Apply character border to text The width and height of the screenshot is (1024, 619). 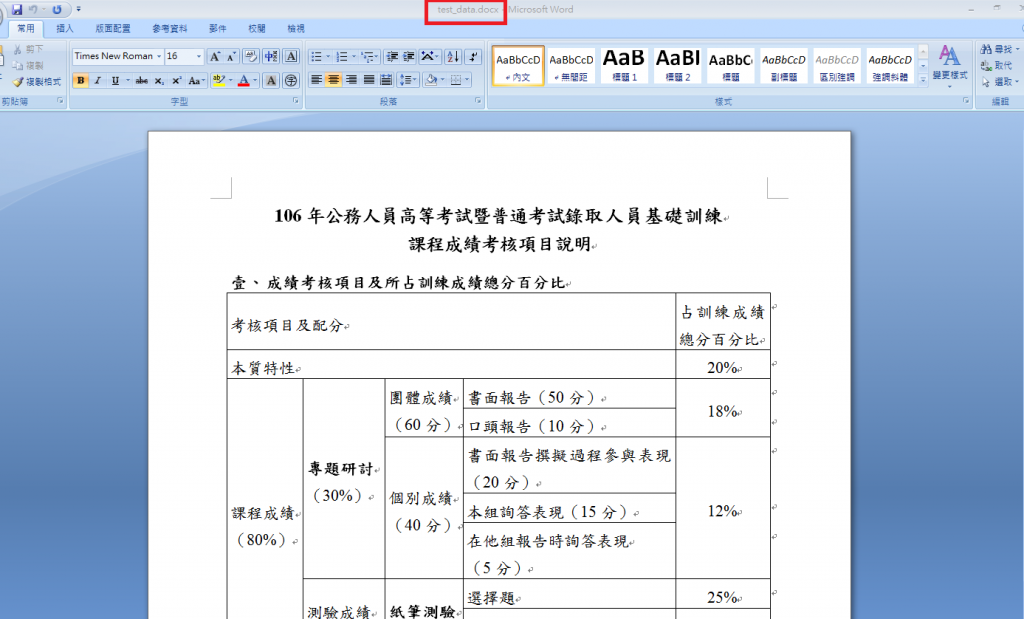click(x=291, y=57)
